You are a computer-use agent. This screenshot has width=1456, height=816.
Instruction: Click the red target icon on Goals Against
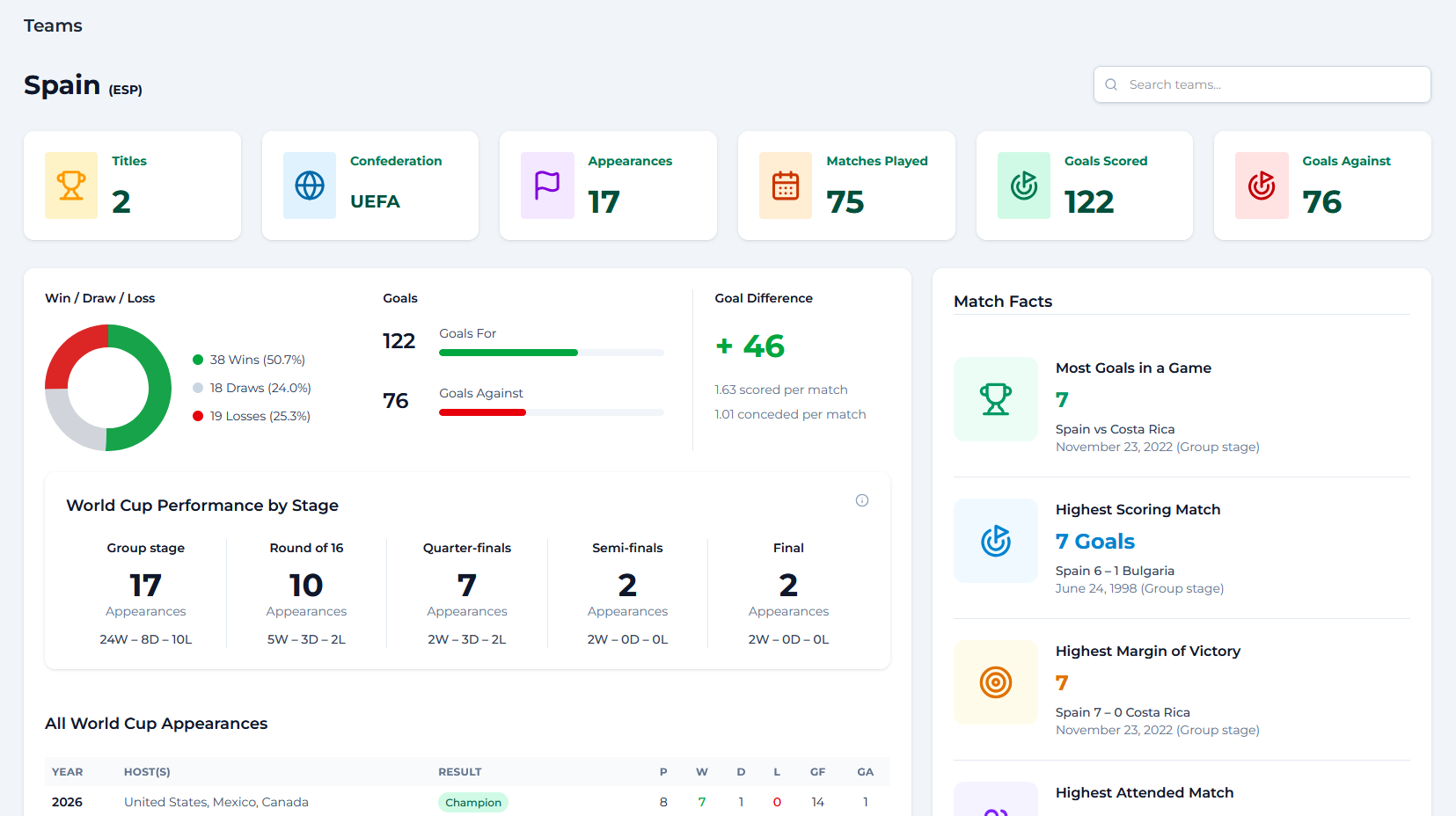pyautogui.click(x=1262, y=186)
